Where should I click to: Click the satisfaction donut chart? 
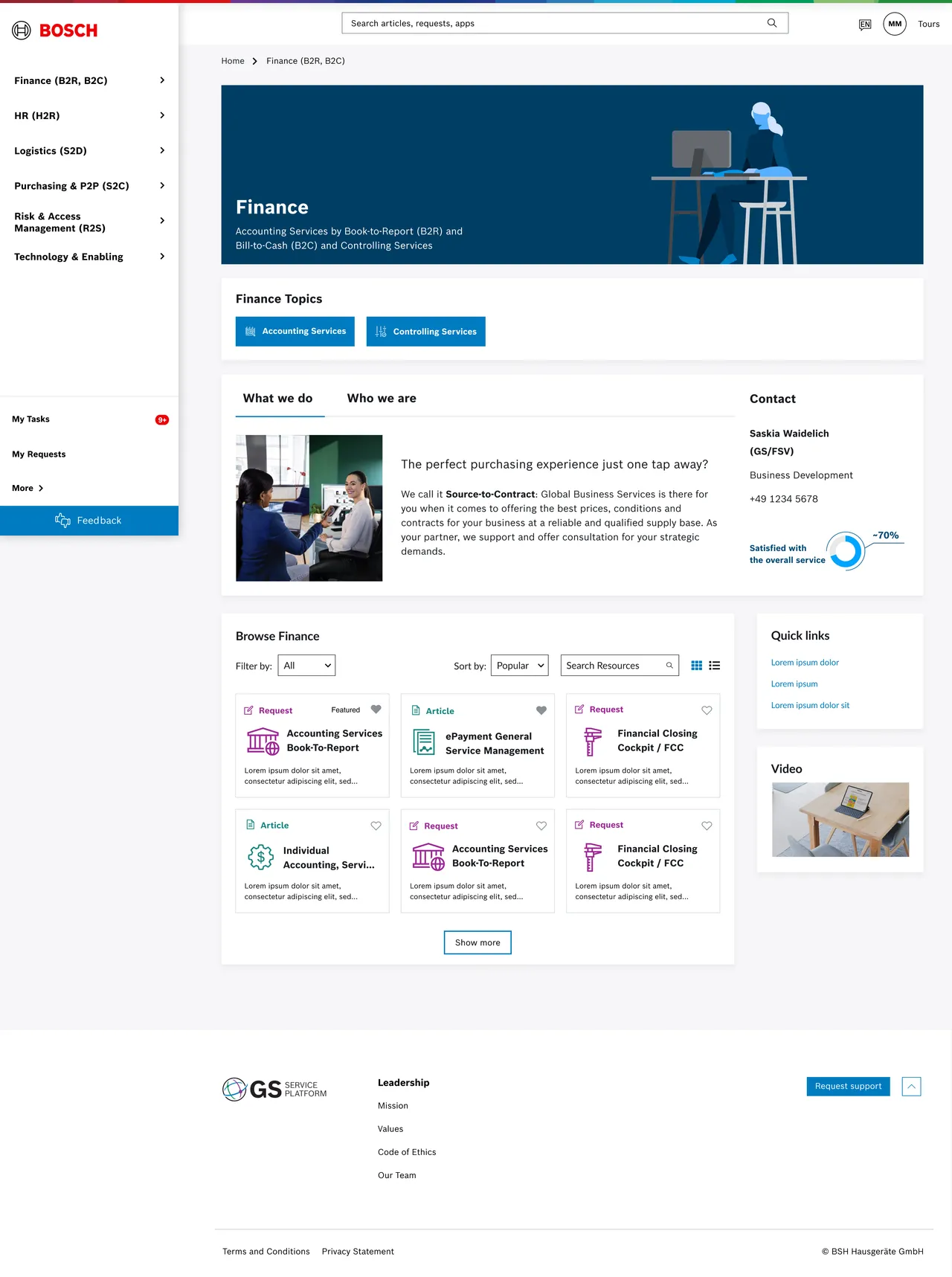(x=845, y=551)
